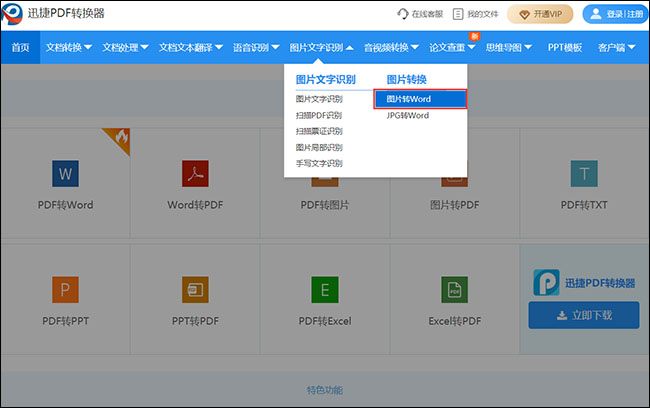Select the PDF转TXT teal T icon

pyautogui.click(x=583, y=174)
